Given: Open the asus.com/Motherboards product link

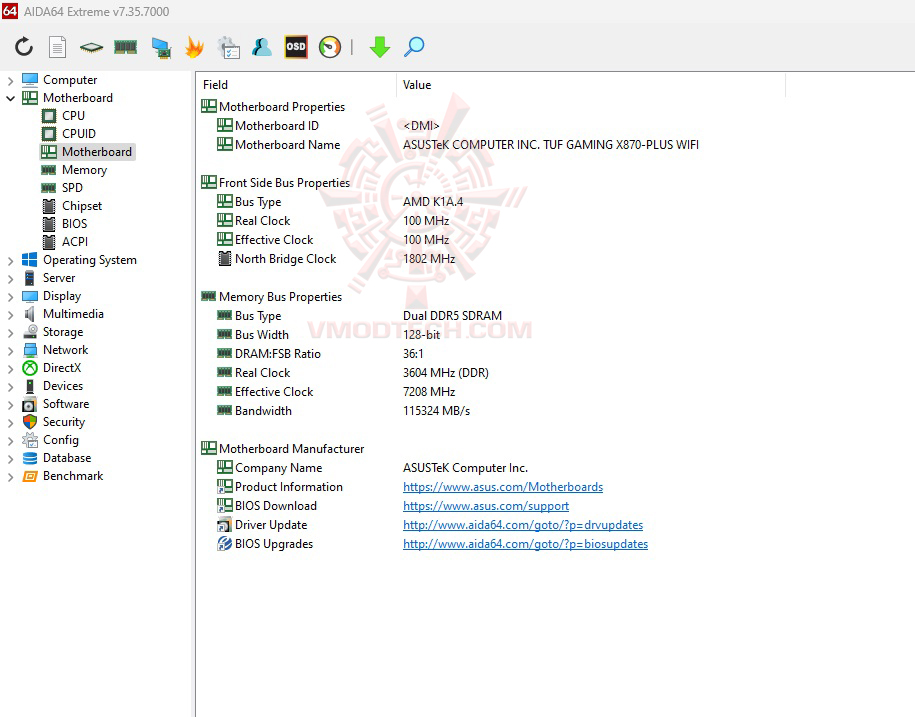Looking at the screenshot, I should 502,487.
